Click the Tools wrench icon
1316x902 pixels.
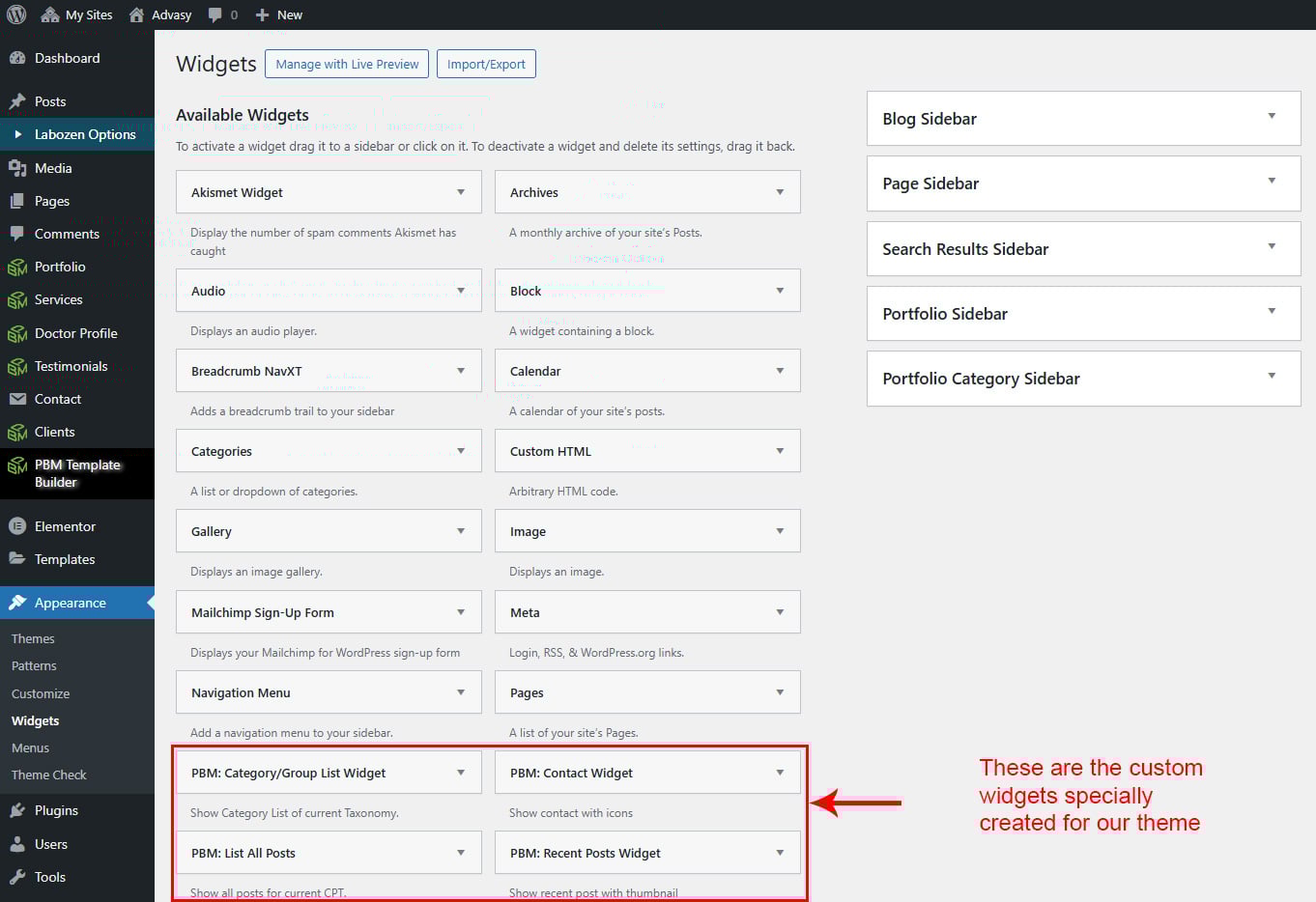coord(17,877)
